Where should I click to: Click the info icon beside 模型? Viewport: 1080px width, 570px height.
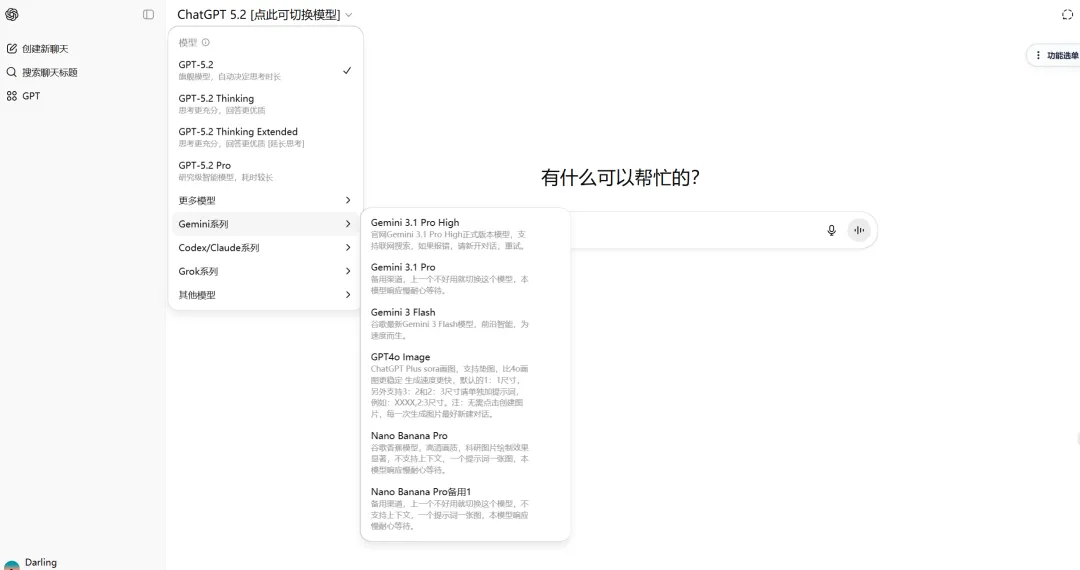[205, 43]
